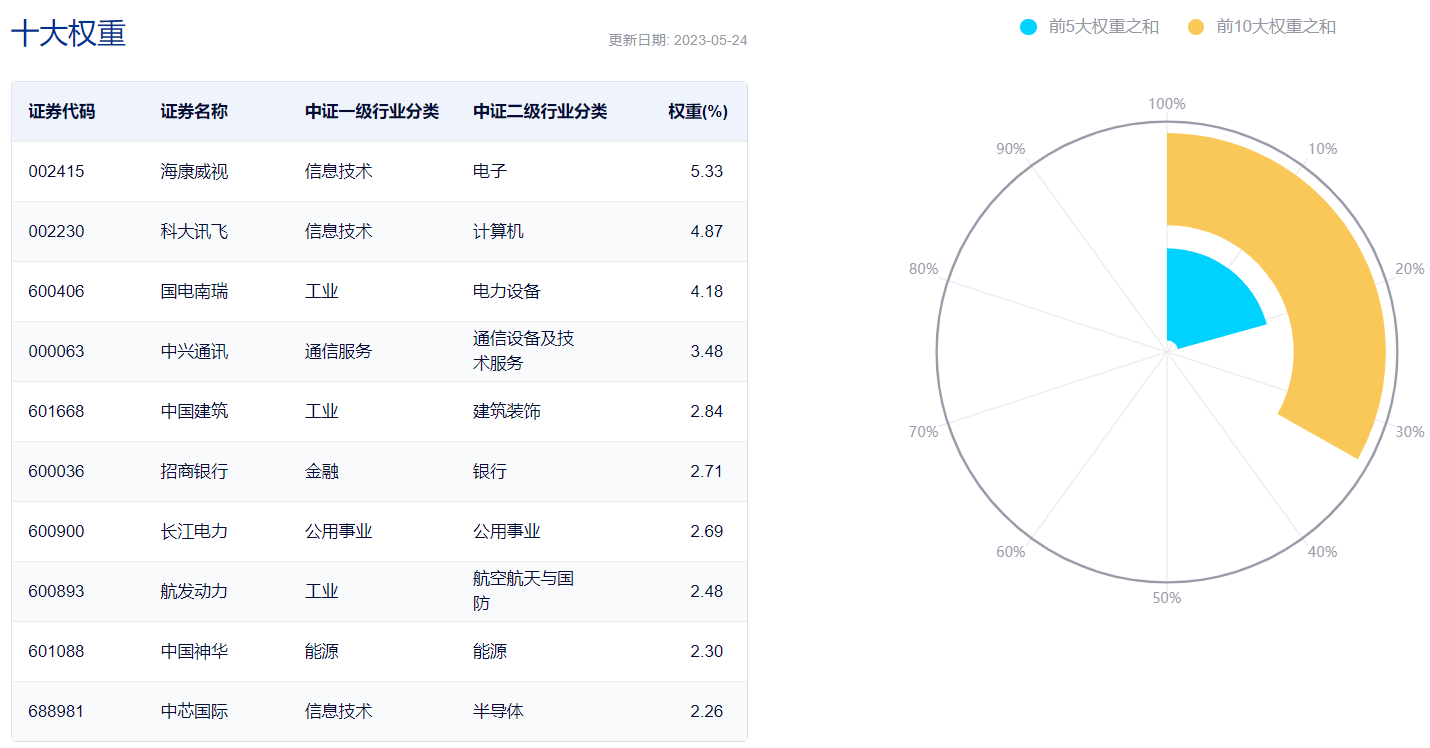Screen dimensions: 1430x748
Task: Click the 航空航天与国防 industry cell
Action: point(523,591)
